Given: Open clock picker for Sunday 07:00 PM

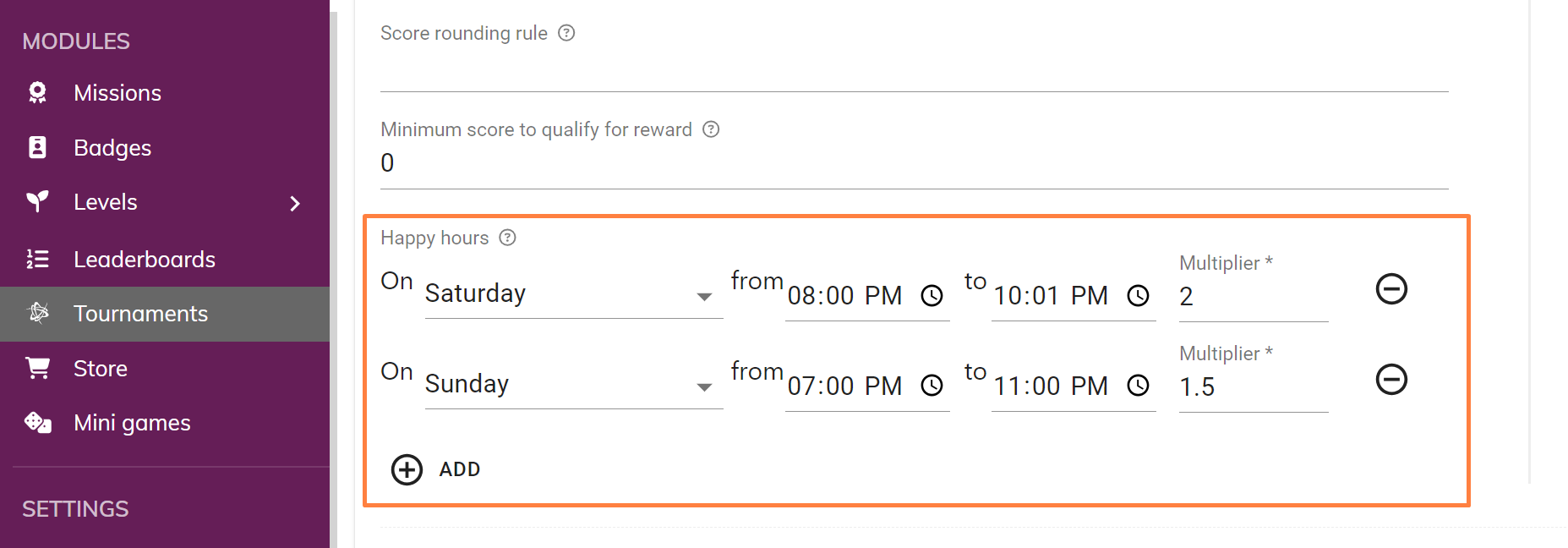Looking at the screenshot, I should pyautogui.click(x=932, y=386).
